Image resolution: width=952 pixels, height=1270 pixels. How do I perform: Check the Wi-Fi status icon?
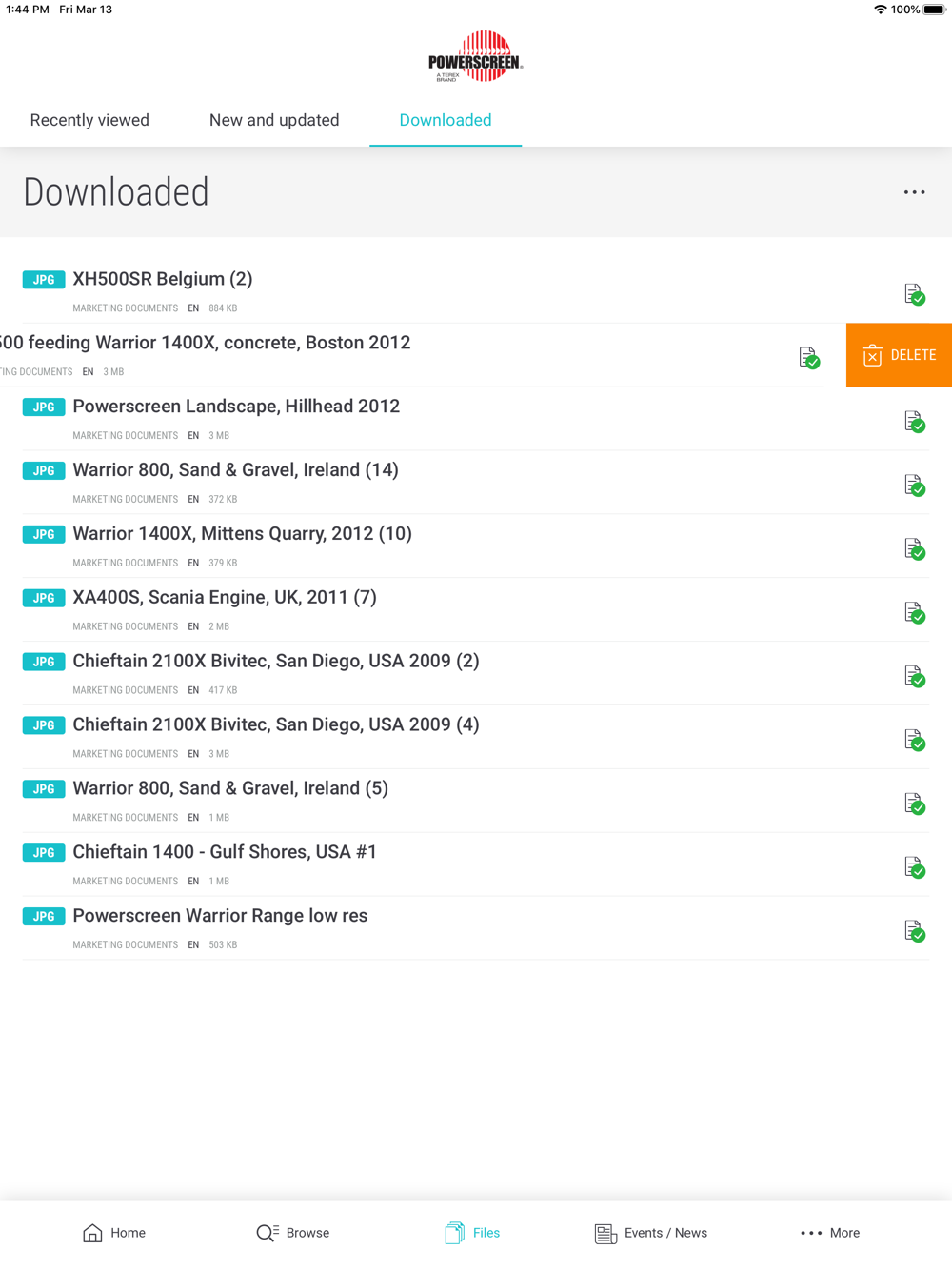click(880, 10)
